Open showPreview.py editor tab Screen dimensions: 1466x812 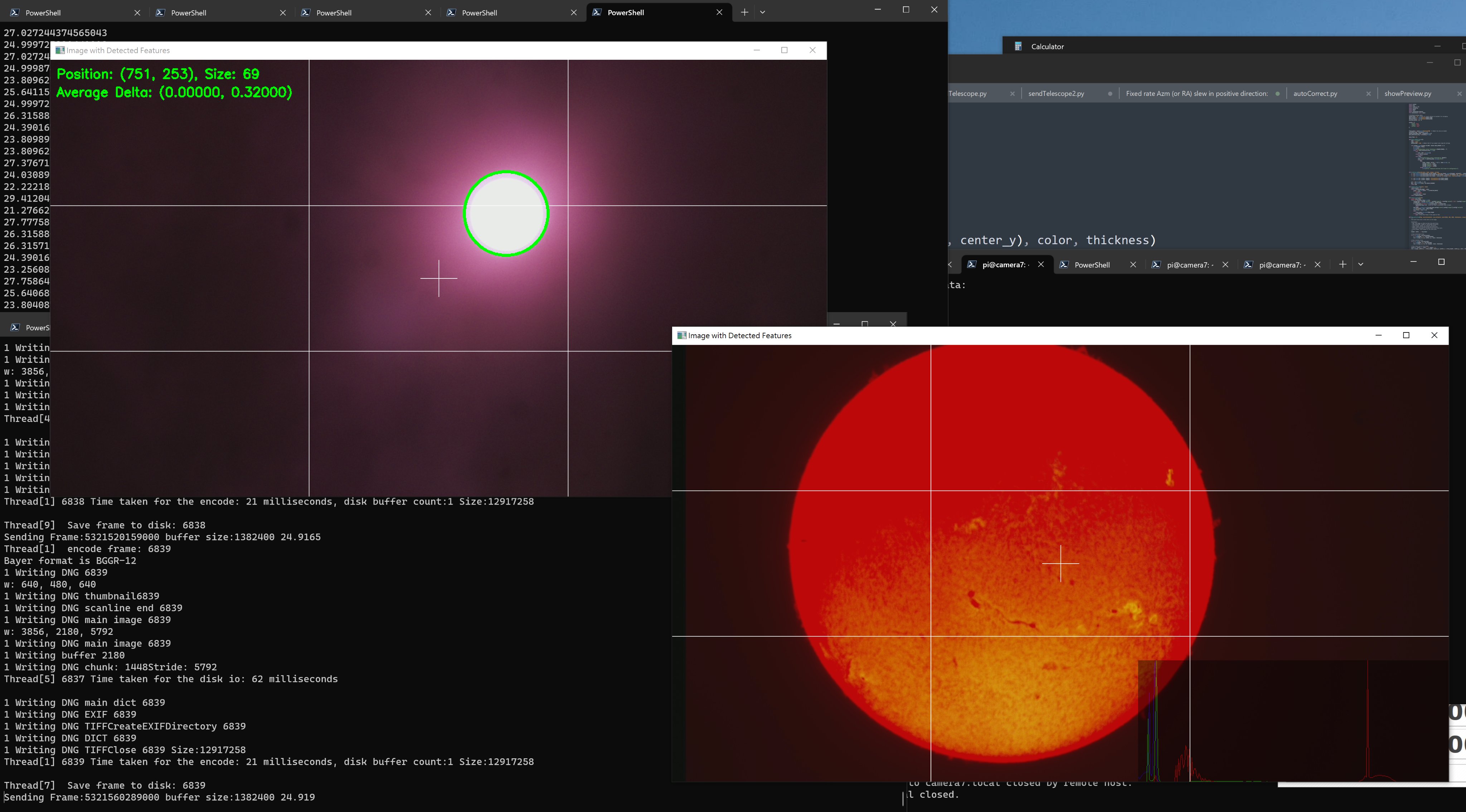tap(1407, 93)
